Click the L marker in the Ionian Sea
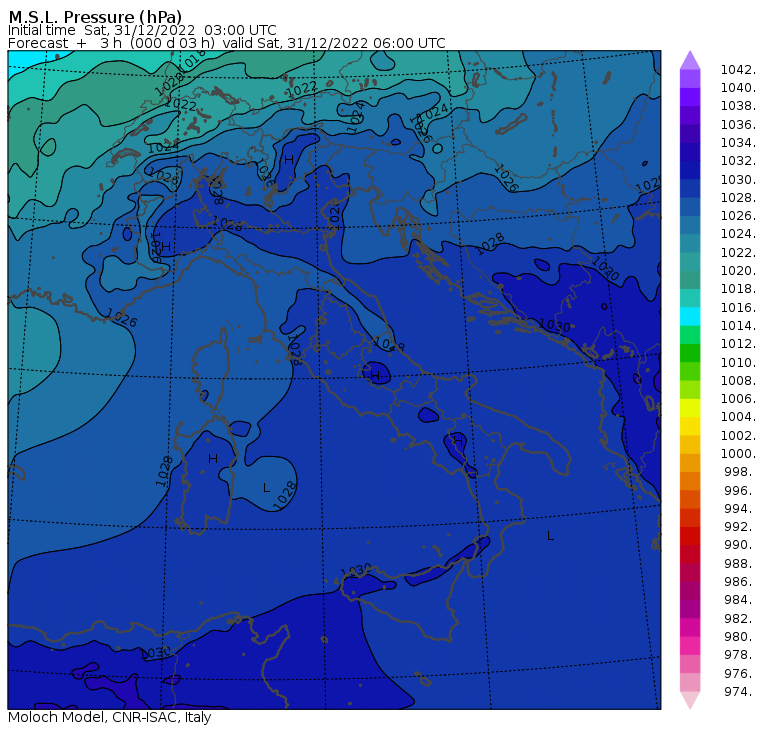 click(x=550, y=536)
